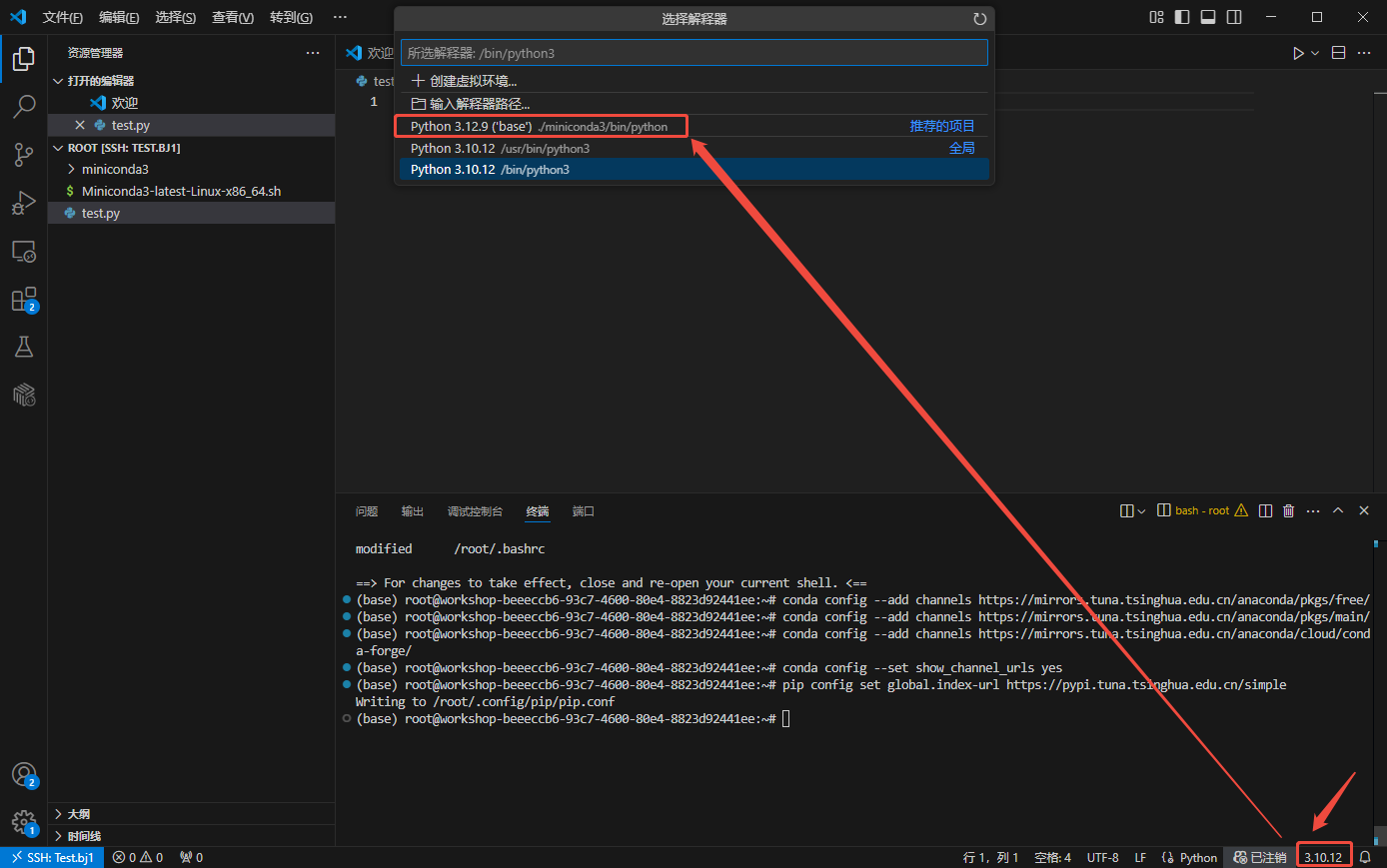Open Extensions view

pyautogui.click(x=24, y=300)
